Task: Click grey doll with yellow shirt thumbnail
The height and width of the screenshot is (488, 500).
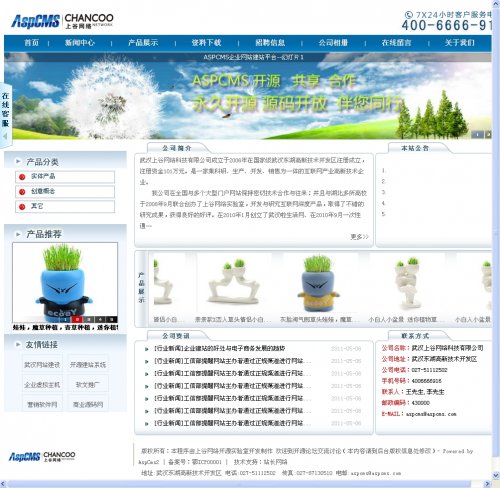Action: coord(318,283)
